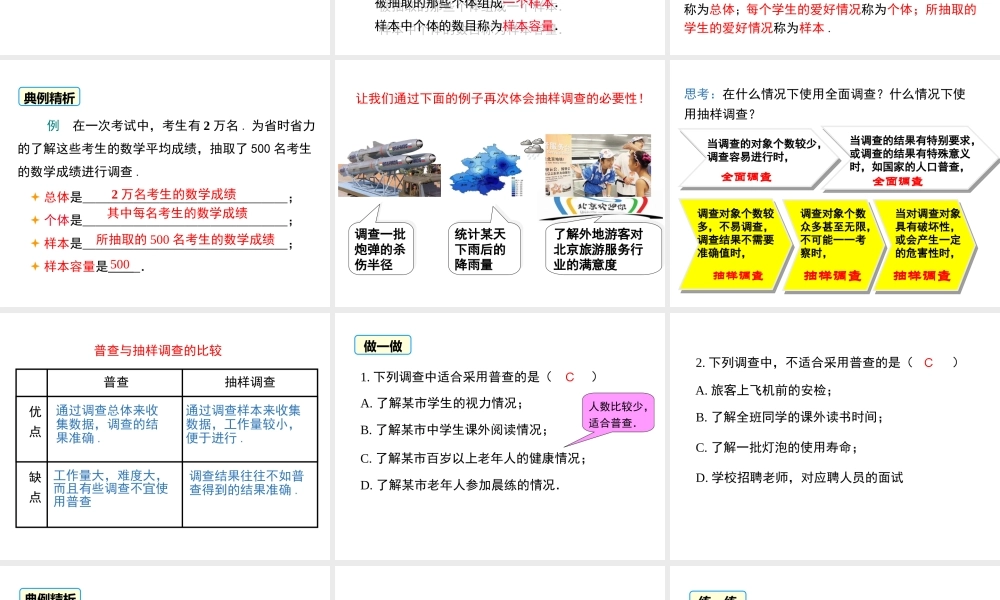This screenshot has width=1000, height=600.
Task: Select the 了解外地游客对北京旅游服务行业的满意度 callout
Action: point(603,249)
